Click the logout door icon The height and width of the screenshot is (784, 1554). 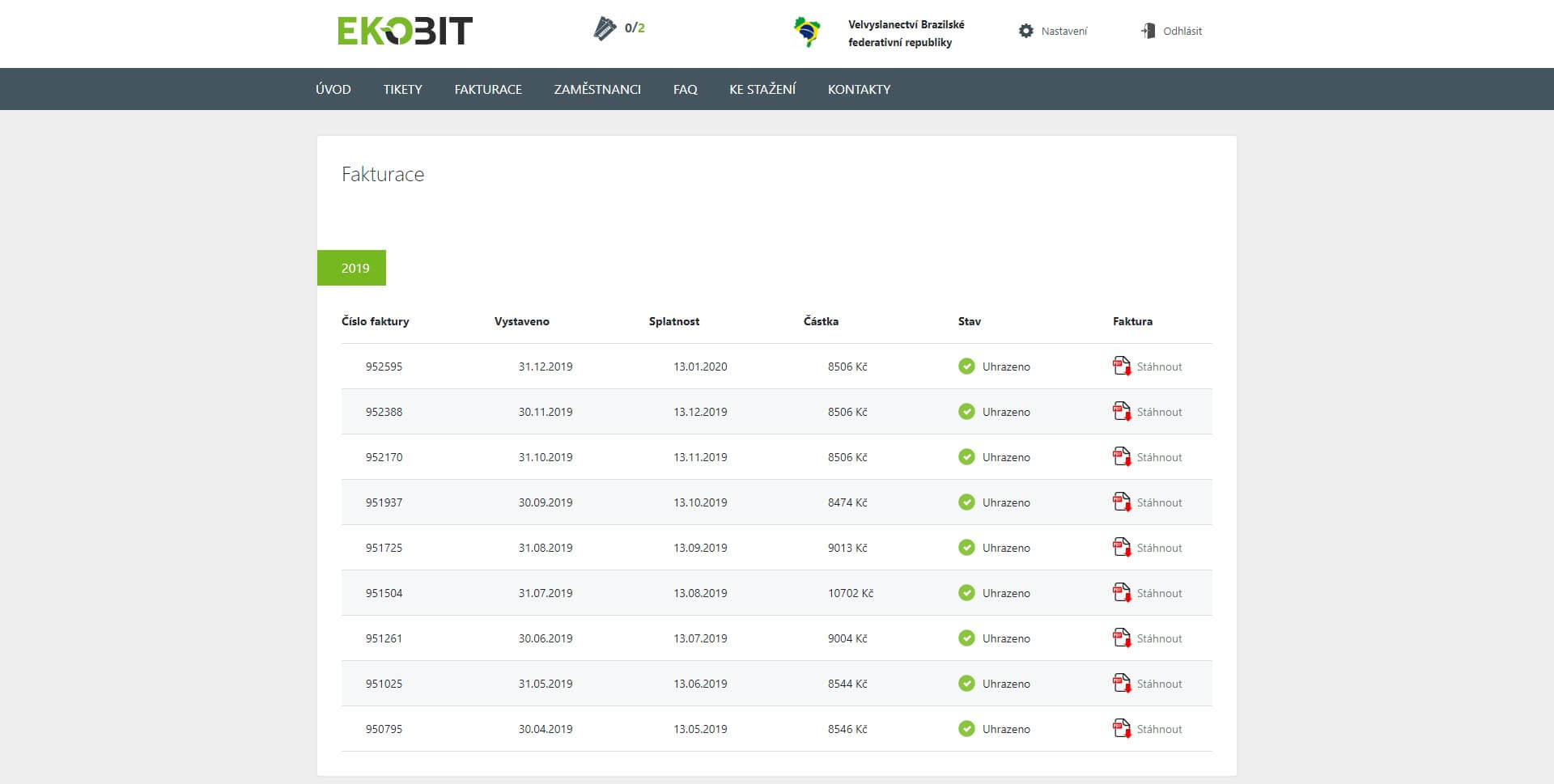(x=1148, y=31)
